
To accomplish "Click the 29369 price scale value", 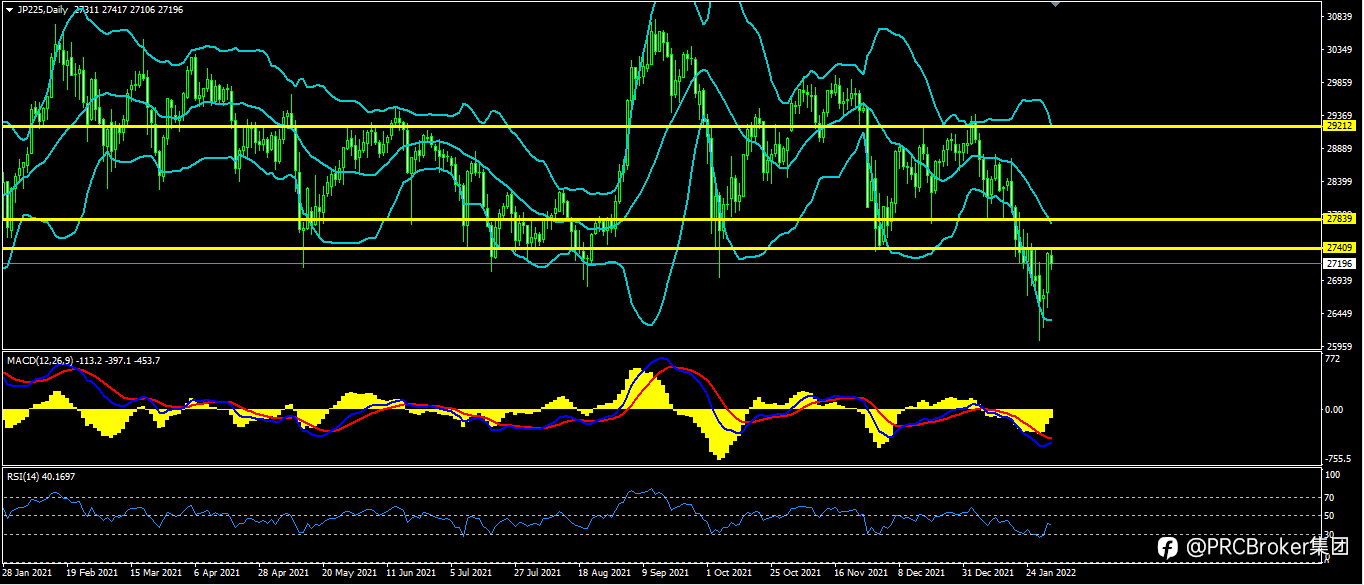I will 1338,116.
